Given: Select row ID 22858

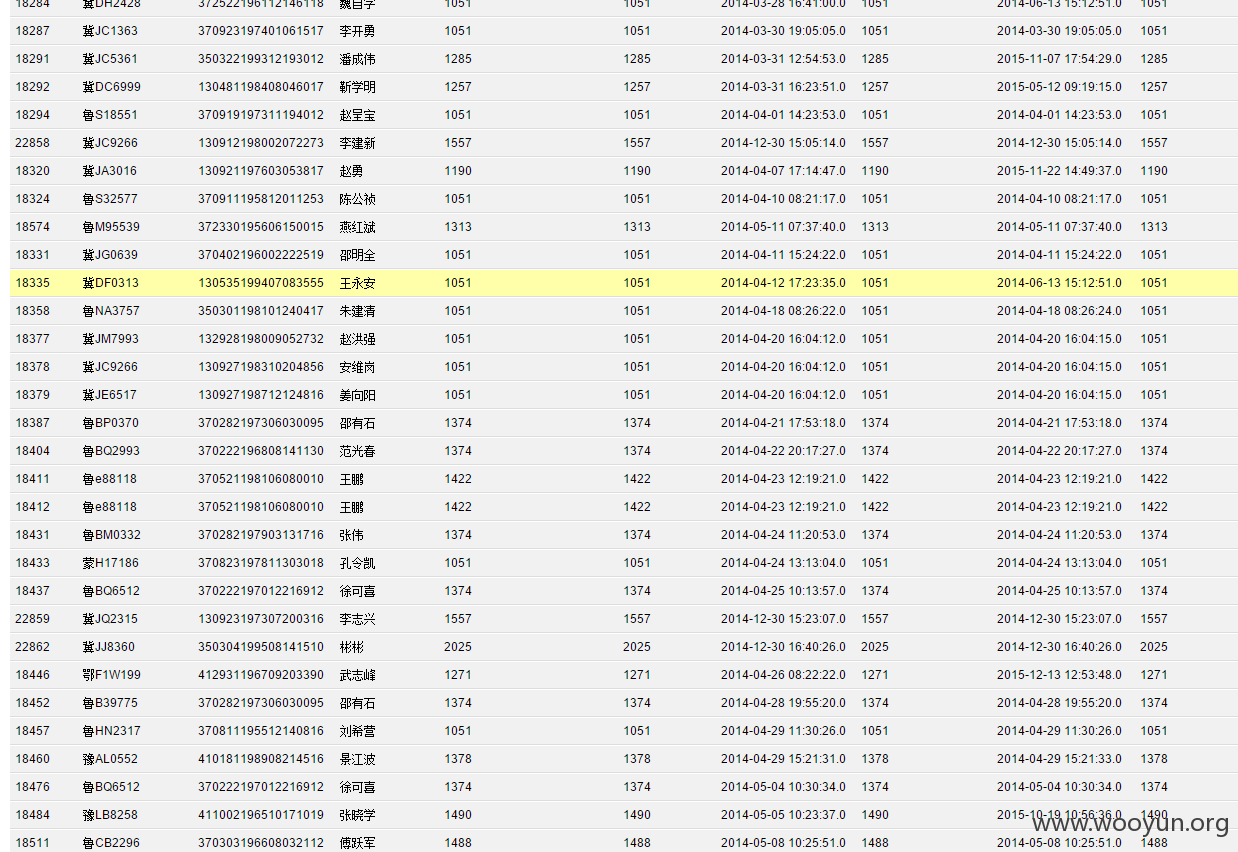Looking at the screenshot, I should coord(32,143).
